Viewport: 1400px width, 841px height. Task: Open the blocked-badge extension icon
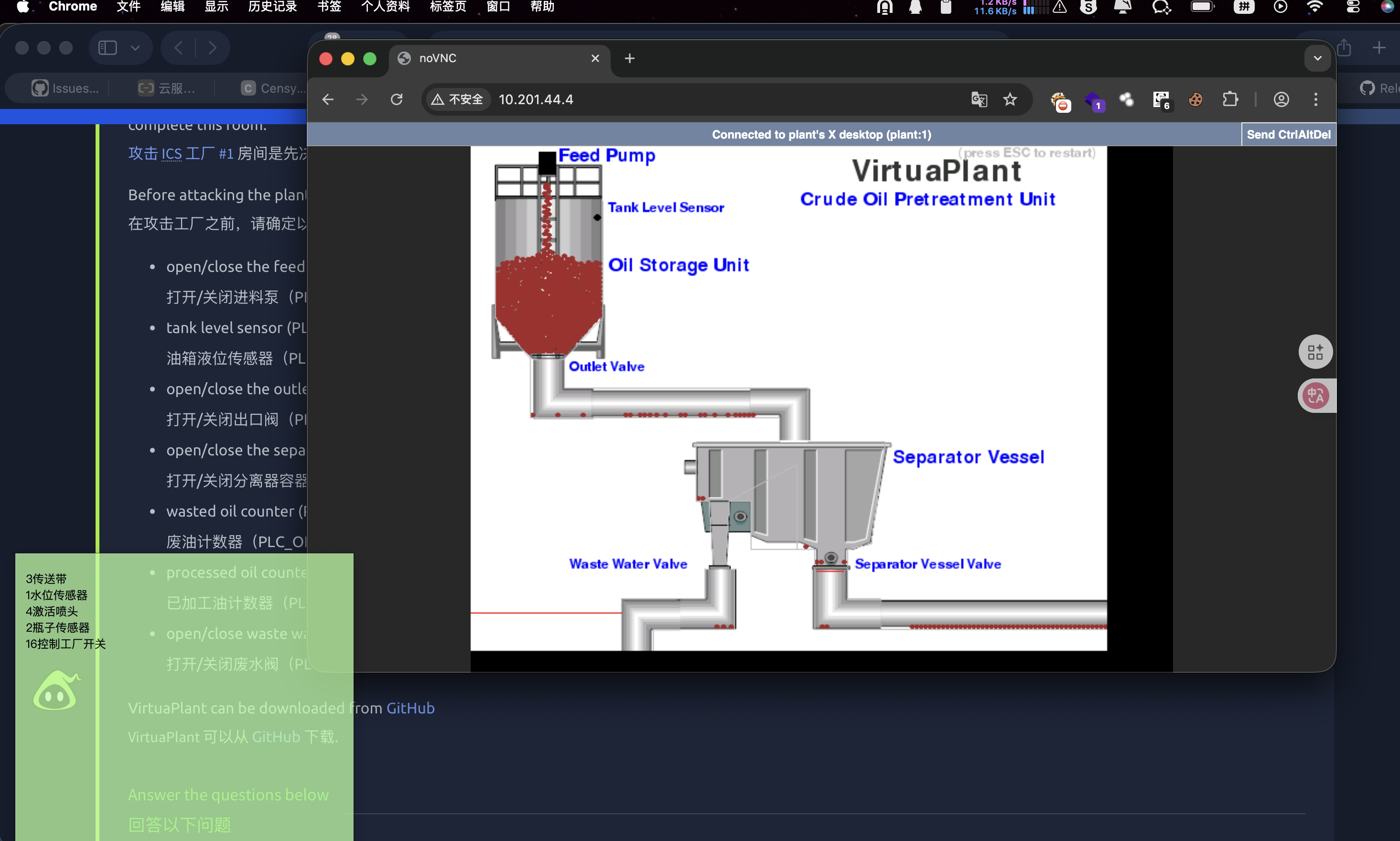(1060, 101)
